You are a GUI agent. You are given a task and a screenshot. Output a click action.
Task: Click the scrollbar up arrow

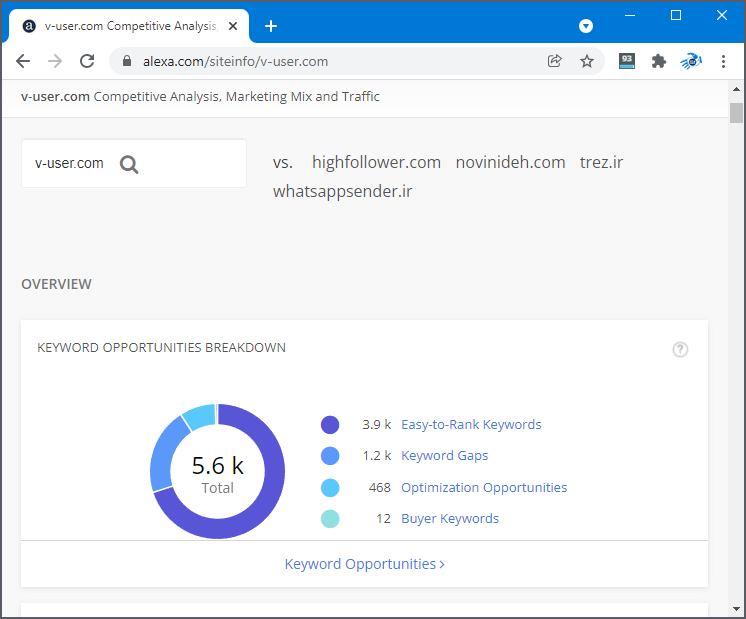(736, 89)
